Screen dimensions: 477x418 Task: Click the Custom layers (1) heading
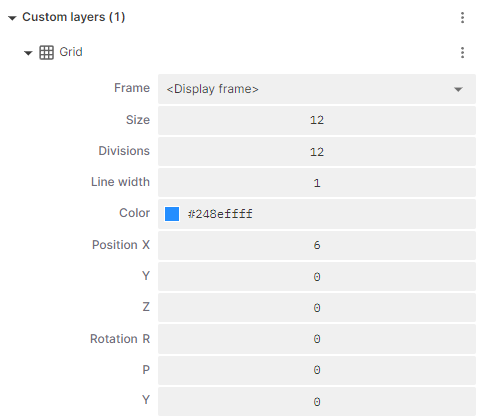click(74, 17)
